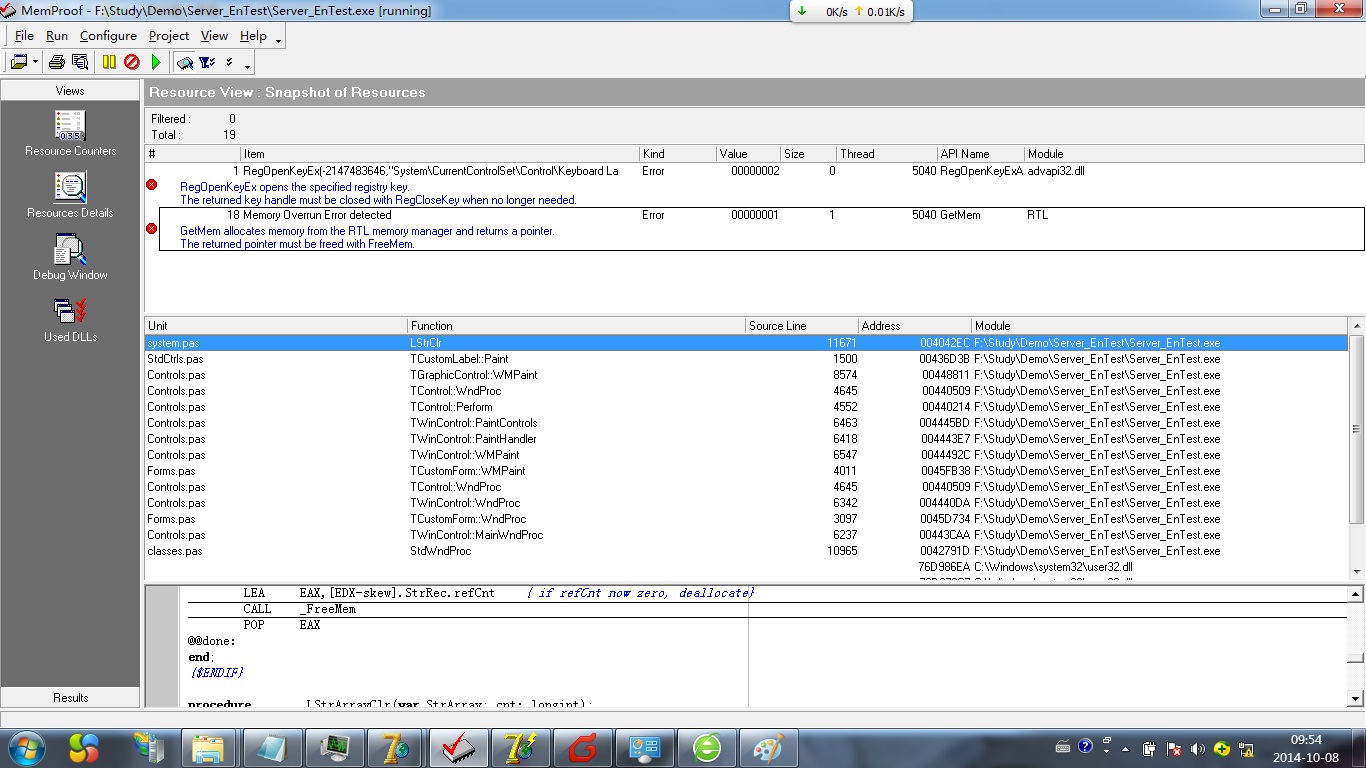Viewport: 1366px width, 768px height.
Task: Click error icon on Memory Overrun row
Action: coord(152,229)
